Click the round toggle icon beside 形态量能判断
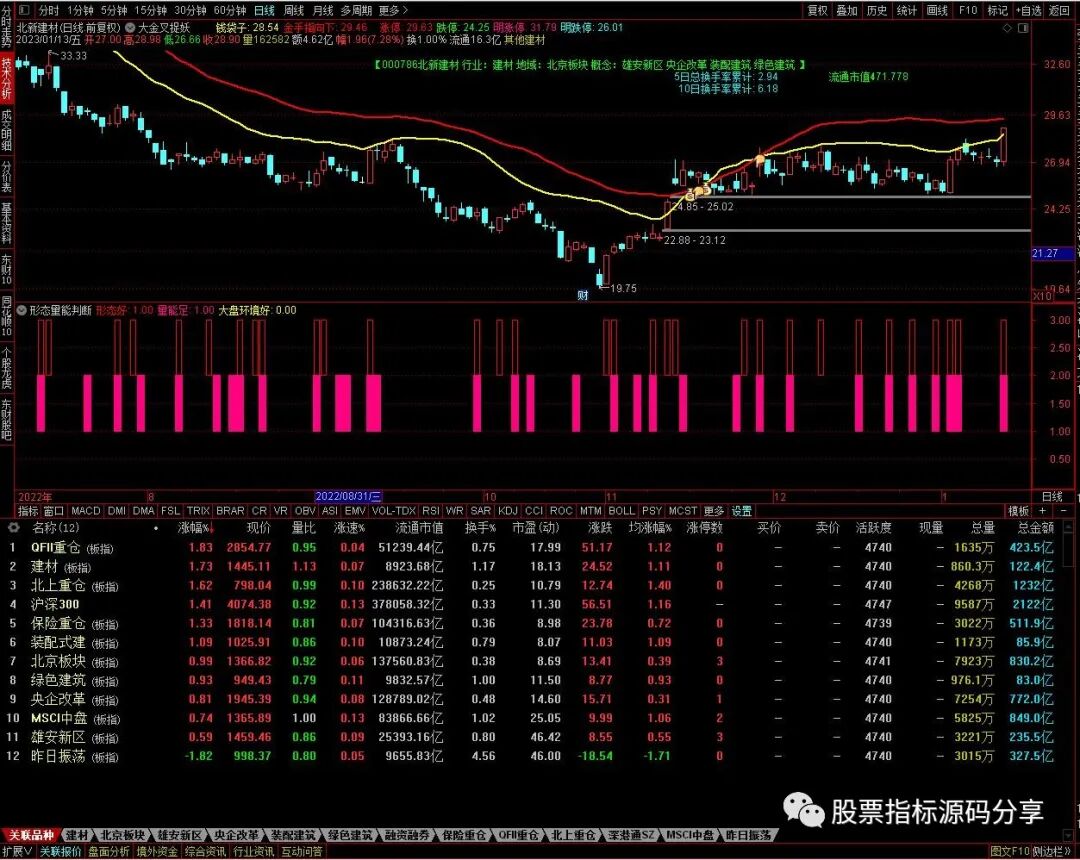Screen dimensions: 1080x860 [21, 311]
